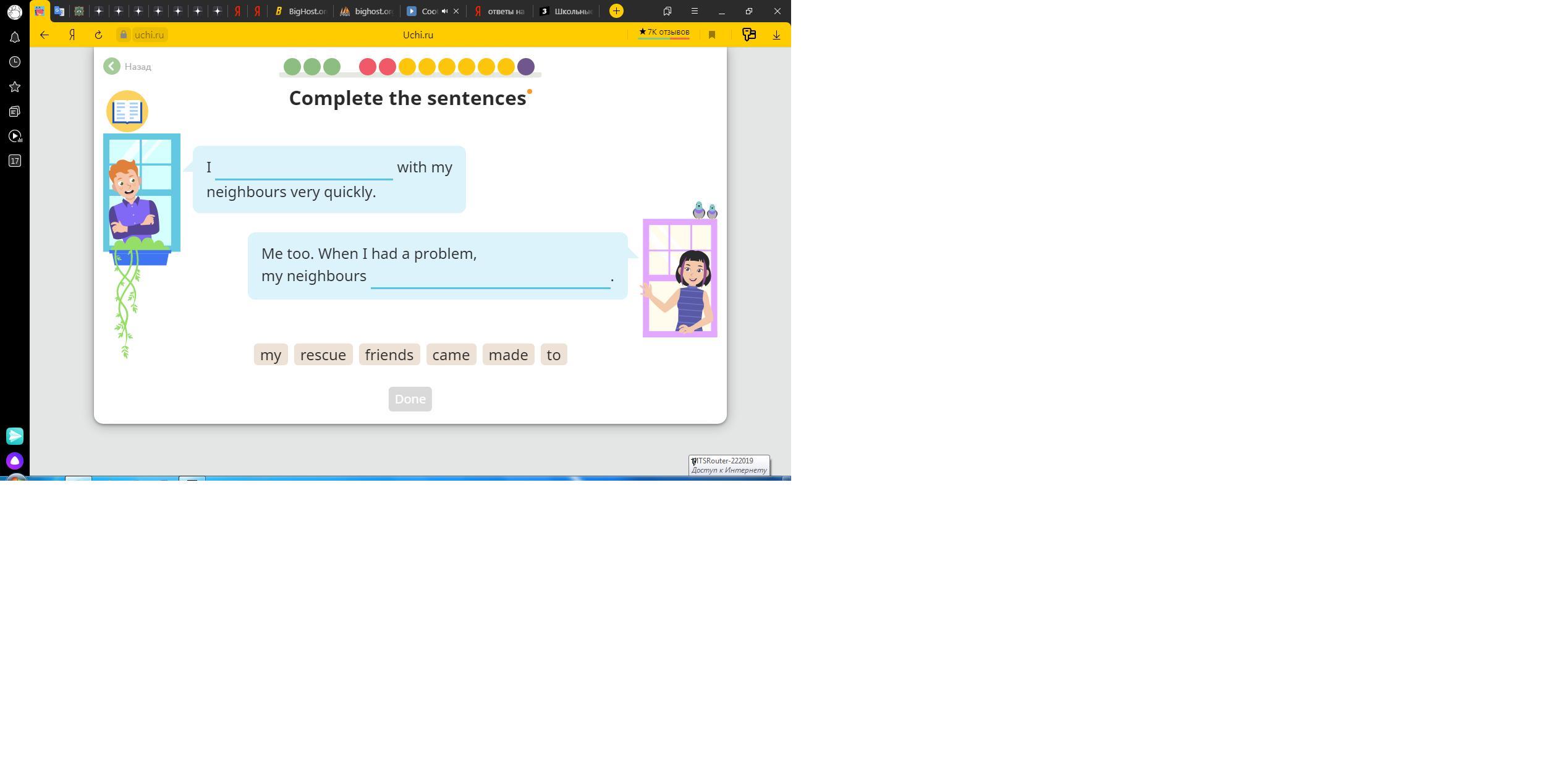
Task: Open downloads arrow icon in toolbar
Action: 776,35
